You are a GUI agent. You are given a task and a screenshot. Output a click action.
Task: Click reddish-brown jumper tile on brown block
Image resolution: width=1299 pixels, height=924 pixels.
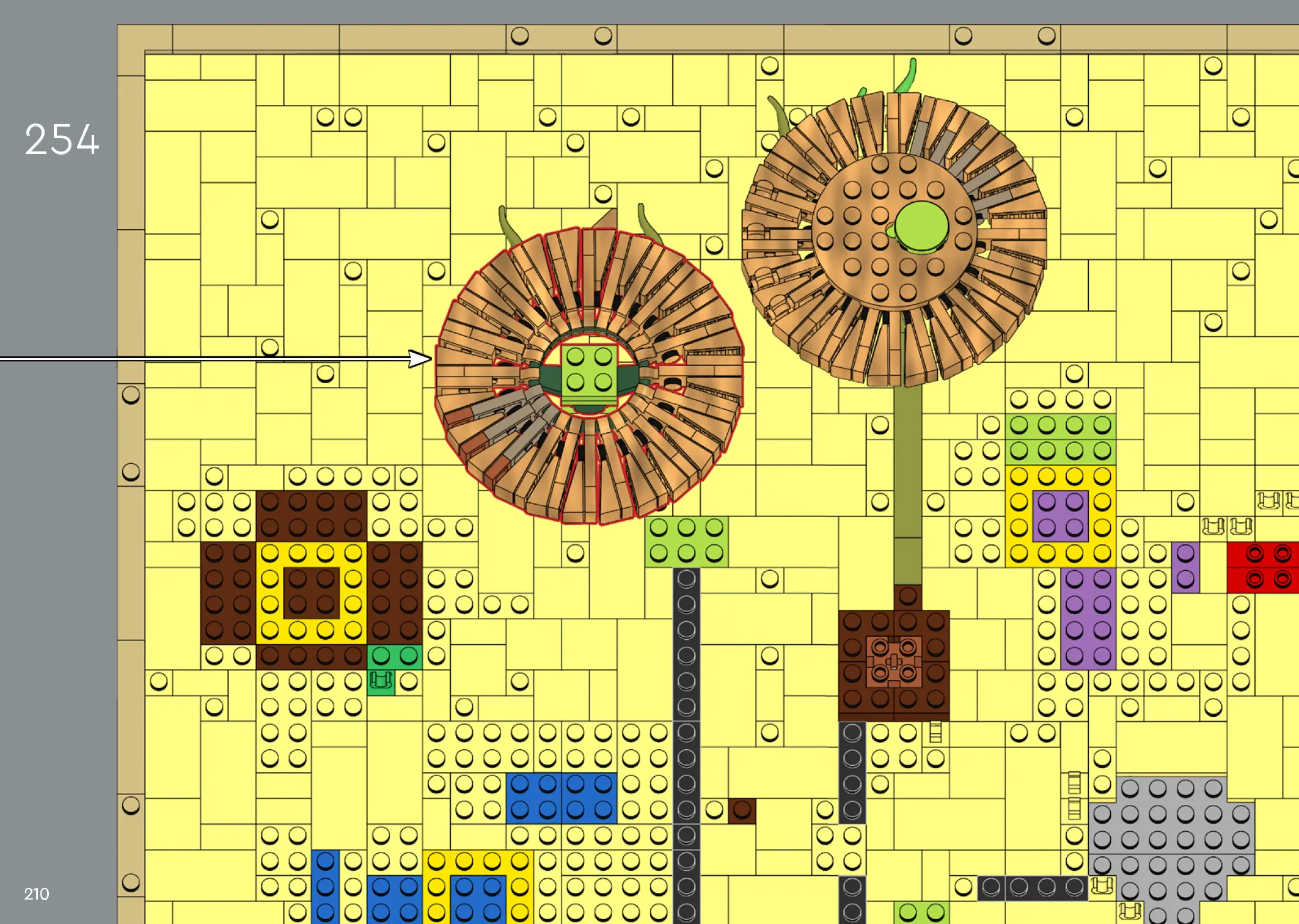point(893,661)
